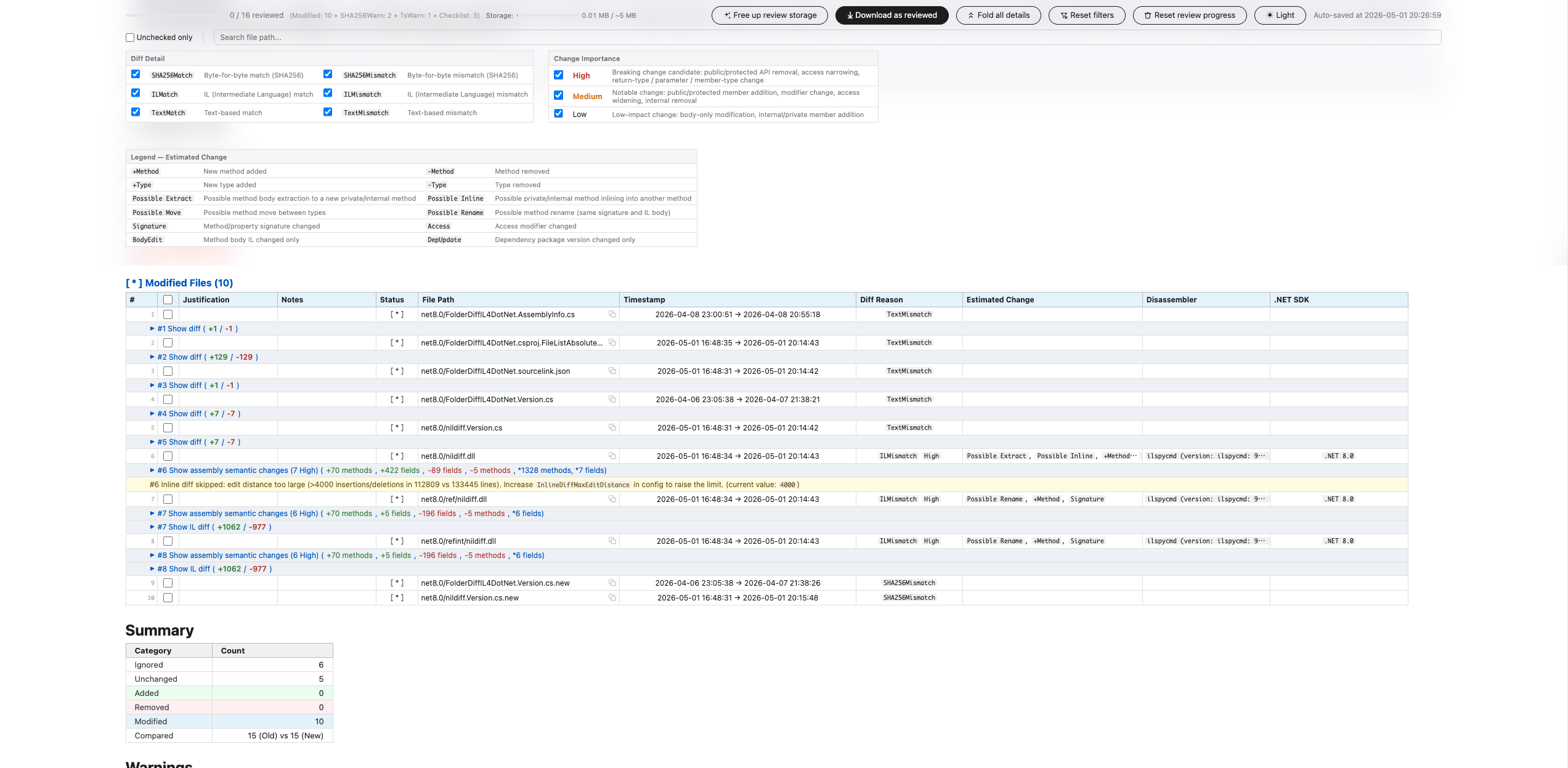Click the Disassembler column header

pyautogui.click(x=1206, y=300)
